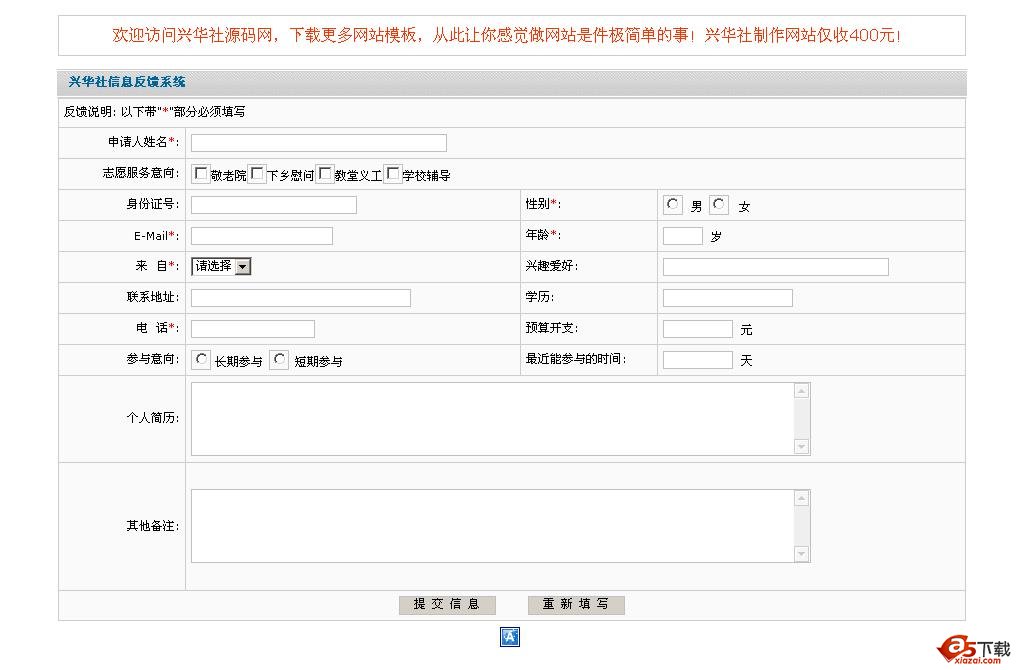Check the 敬老院 volunteer option
Image resolution: width=1024 pixels, height=670 pixels.
(x=201, y=174)
